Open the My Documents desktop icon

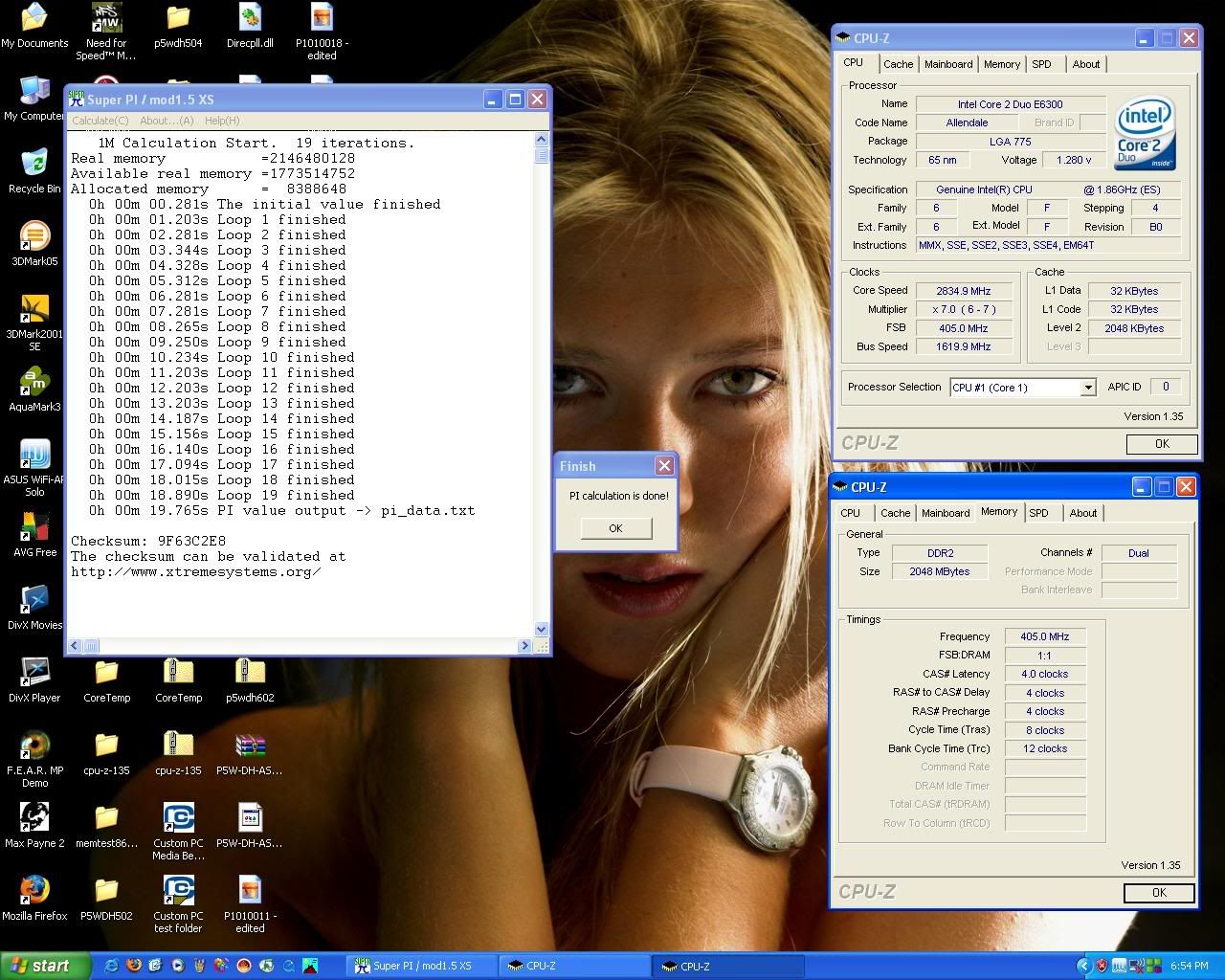click(x=34, y=25)
